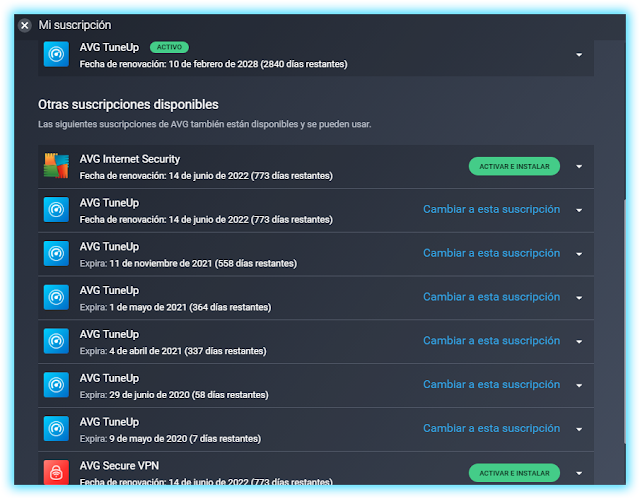Image resolution: width=640 pixels, height=499 pixels.
Task: Click TuneUp icon expiring 9 de mayo 2020
Action: click(56, 428)
